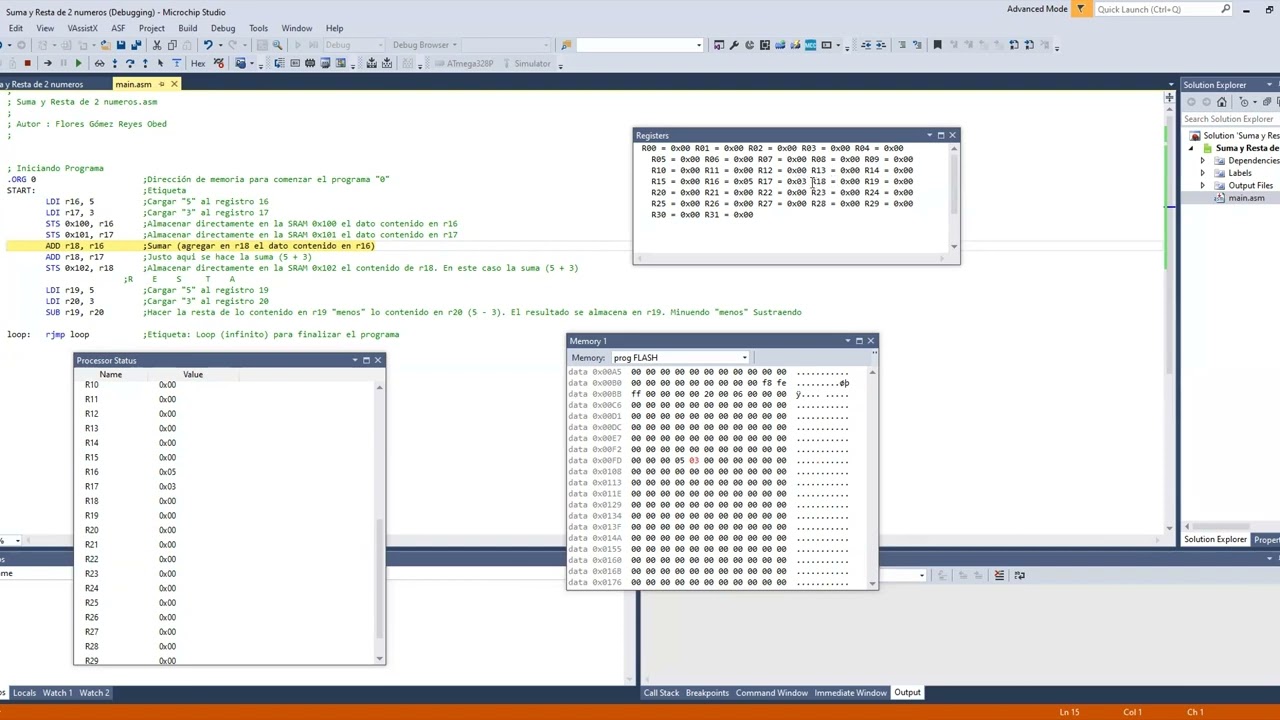Switch to the Immediate Window tab
This screenshot has width=1280, height=720.
[850, 692]
